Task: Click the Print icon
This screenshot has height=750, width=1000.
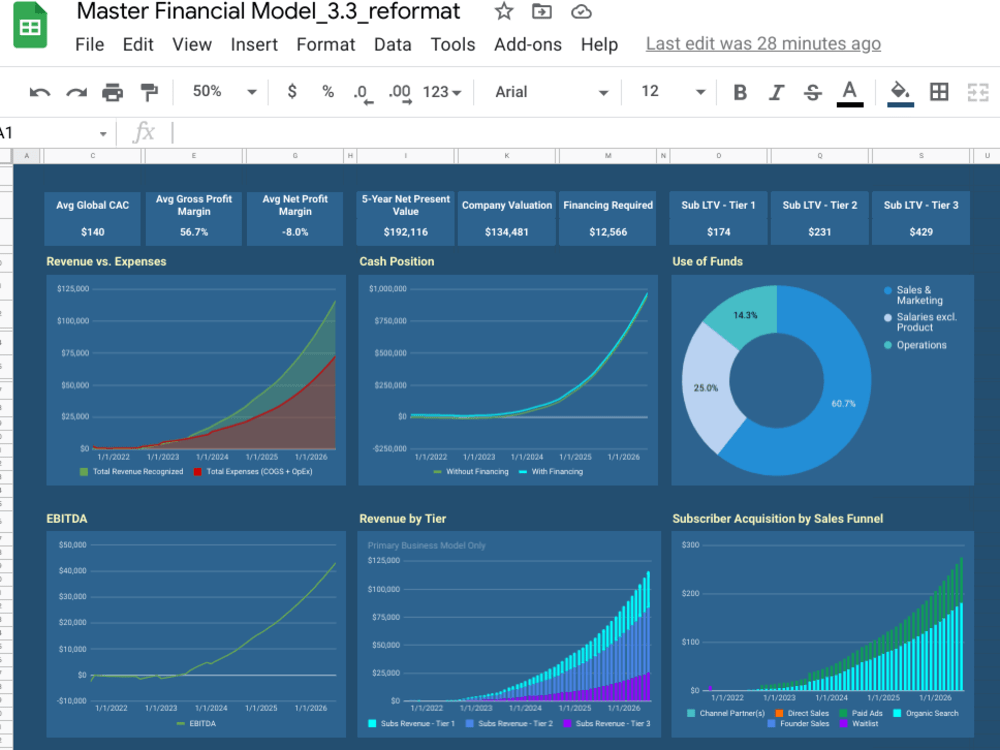Action: coord(110,92)
